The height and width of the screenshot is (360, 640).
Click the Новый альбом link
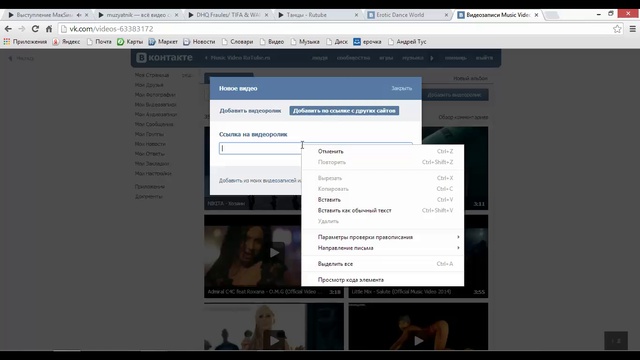click(470, 78)
